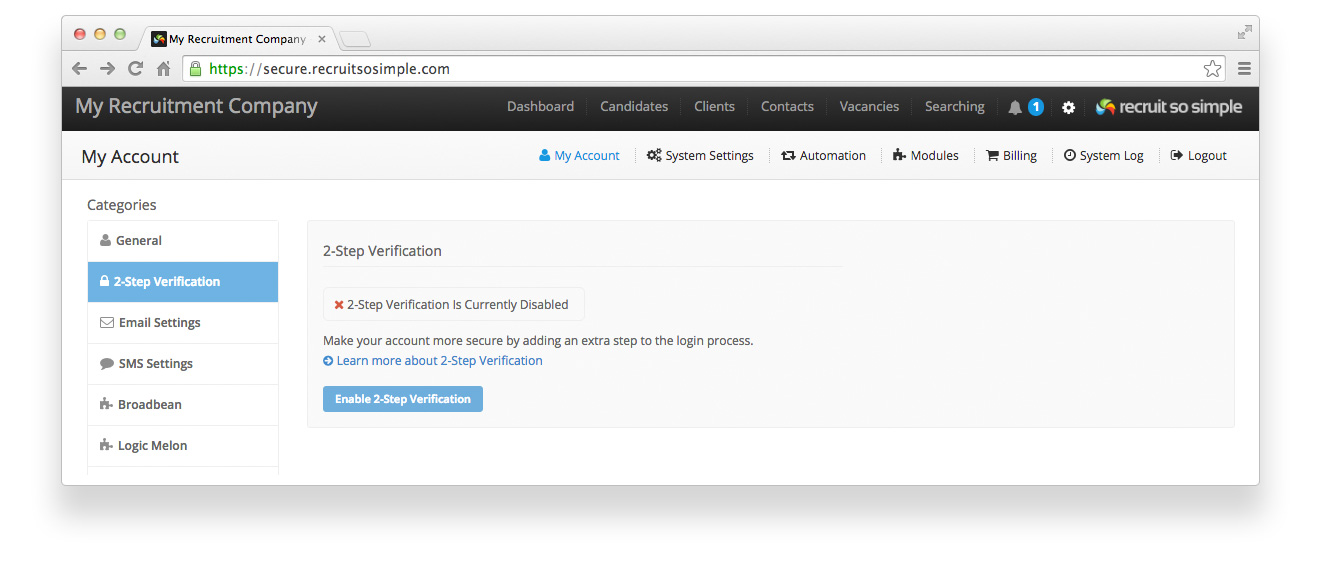1325x562 pixels.
Task: Open Logic Melon category
Action: click(x=183, y=446)
